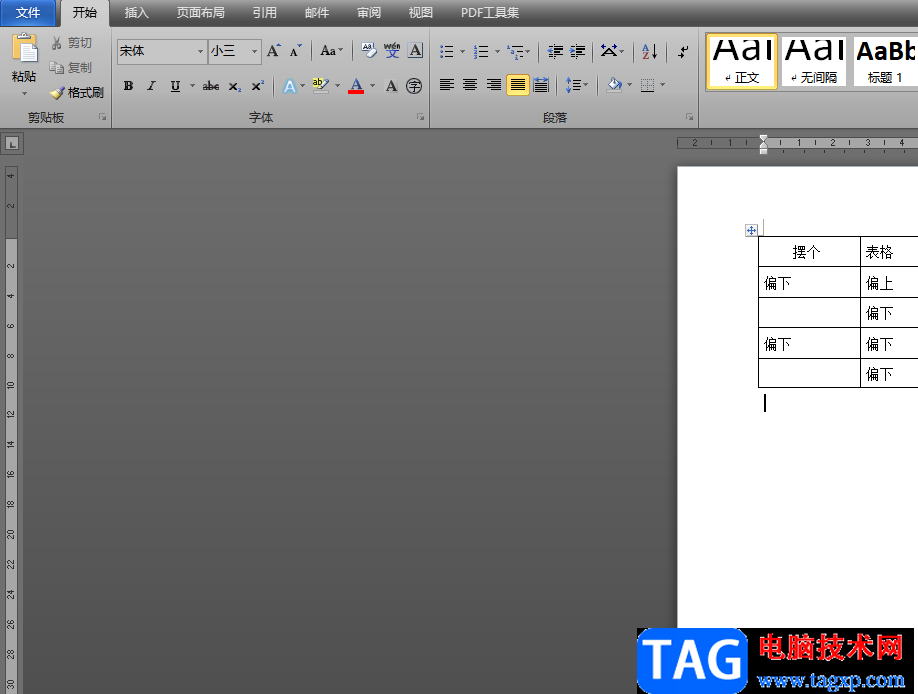Viewport: 918px width, 694px height.
Task: Align text right
Action: tap(494, 86)
